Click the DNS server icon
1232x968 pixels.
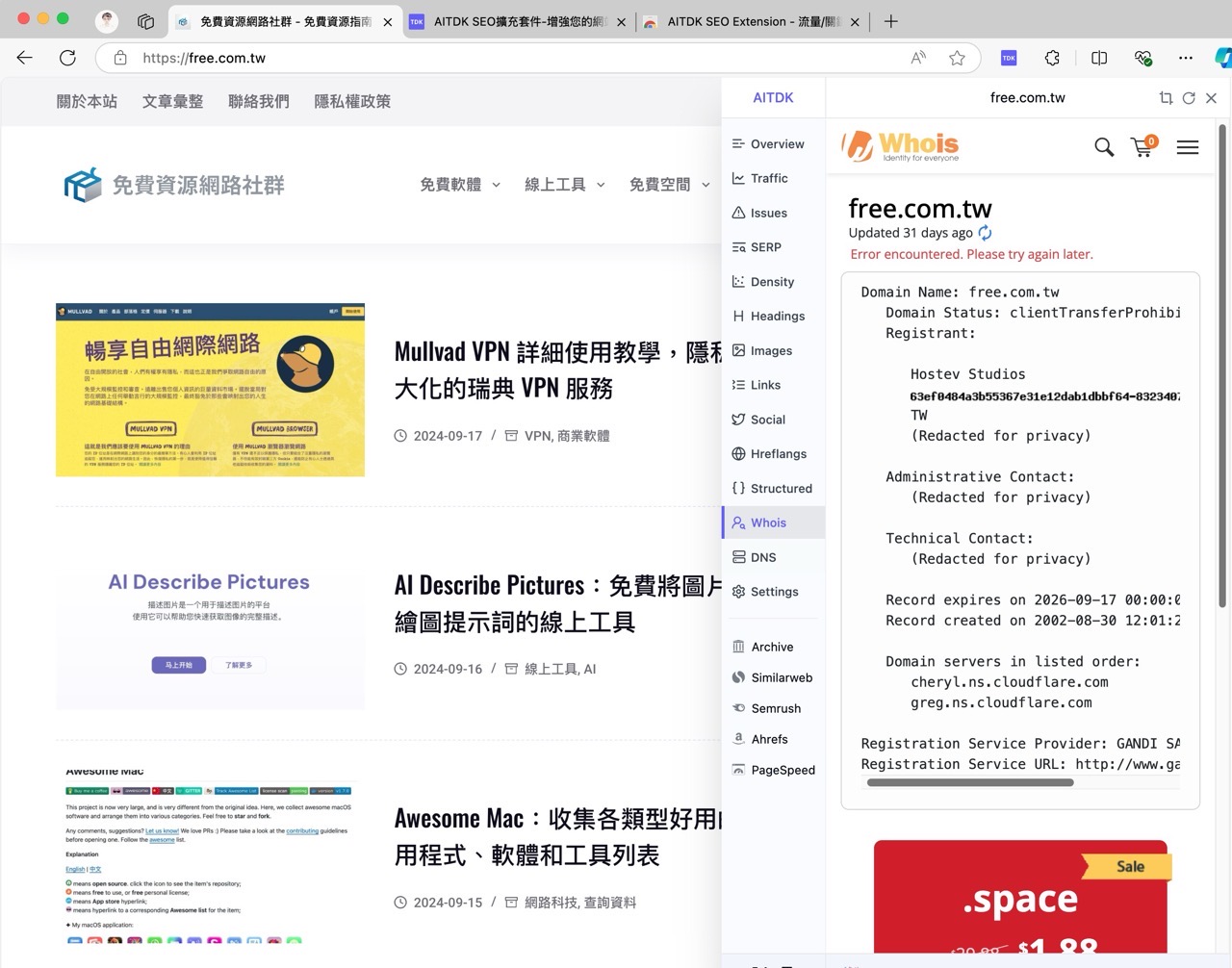[738, 557]
